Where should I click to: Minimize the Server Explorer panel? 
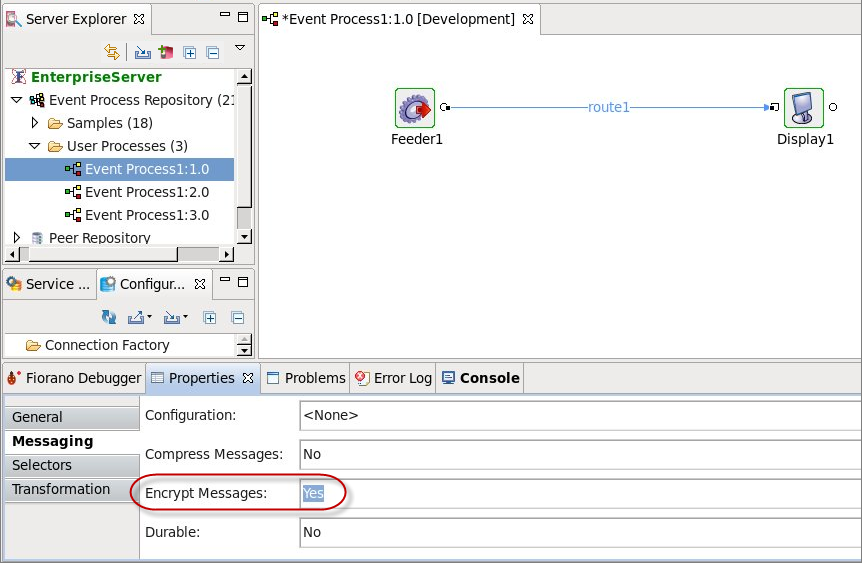point(224,15)
